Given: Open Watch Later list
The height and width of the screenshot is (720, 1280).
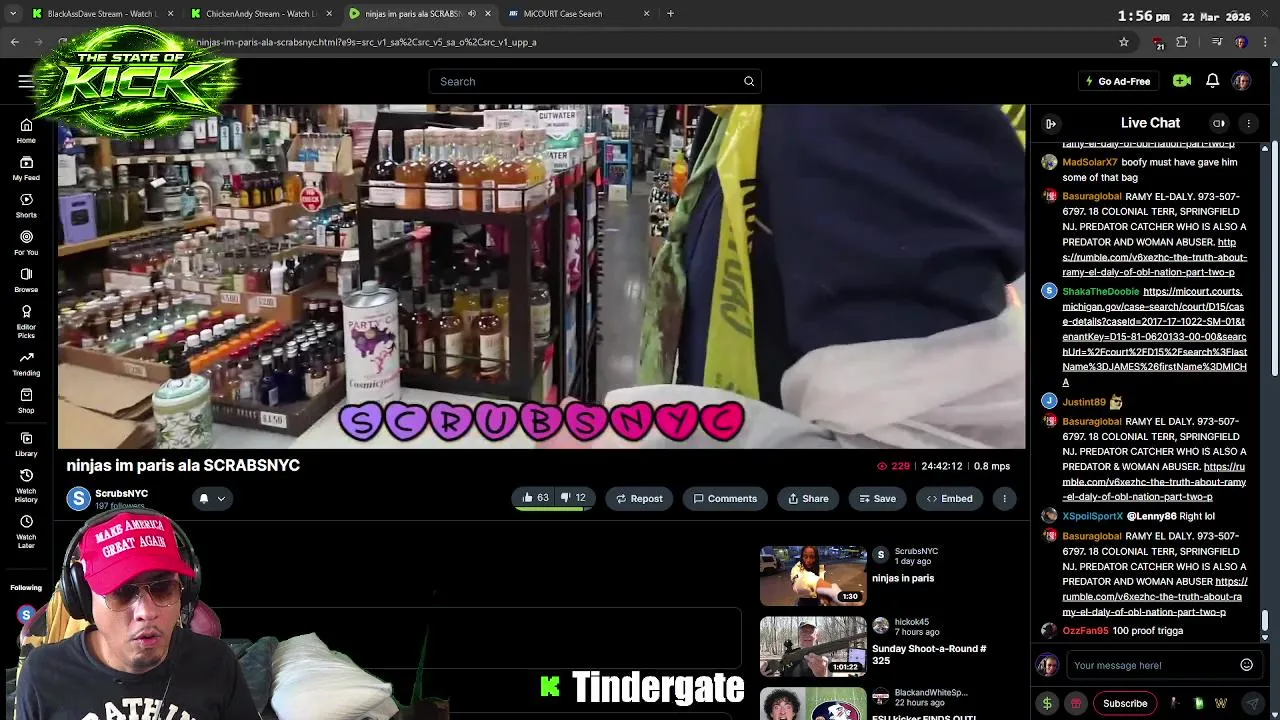Looking at the screenshot, I should (x=26, y=531).
